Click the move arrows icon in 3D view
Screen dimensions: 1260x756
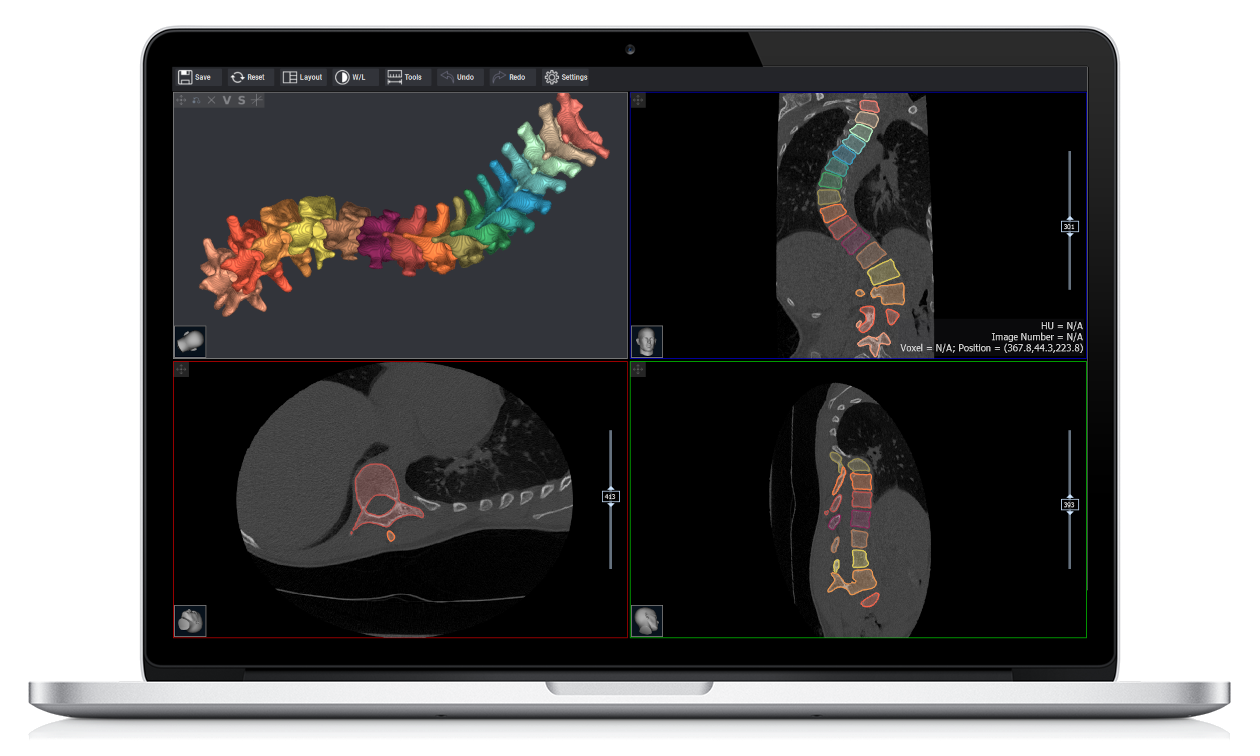pos(181,100)
